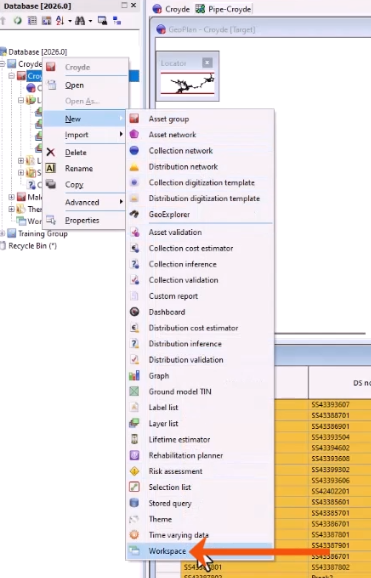Image resolution: width=371 pixels, height=578 pixels.
Task: Open the sort options dropdown arrow
Action: (x=69, y=21)
